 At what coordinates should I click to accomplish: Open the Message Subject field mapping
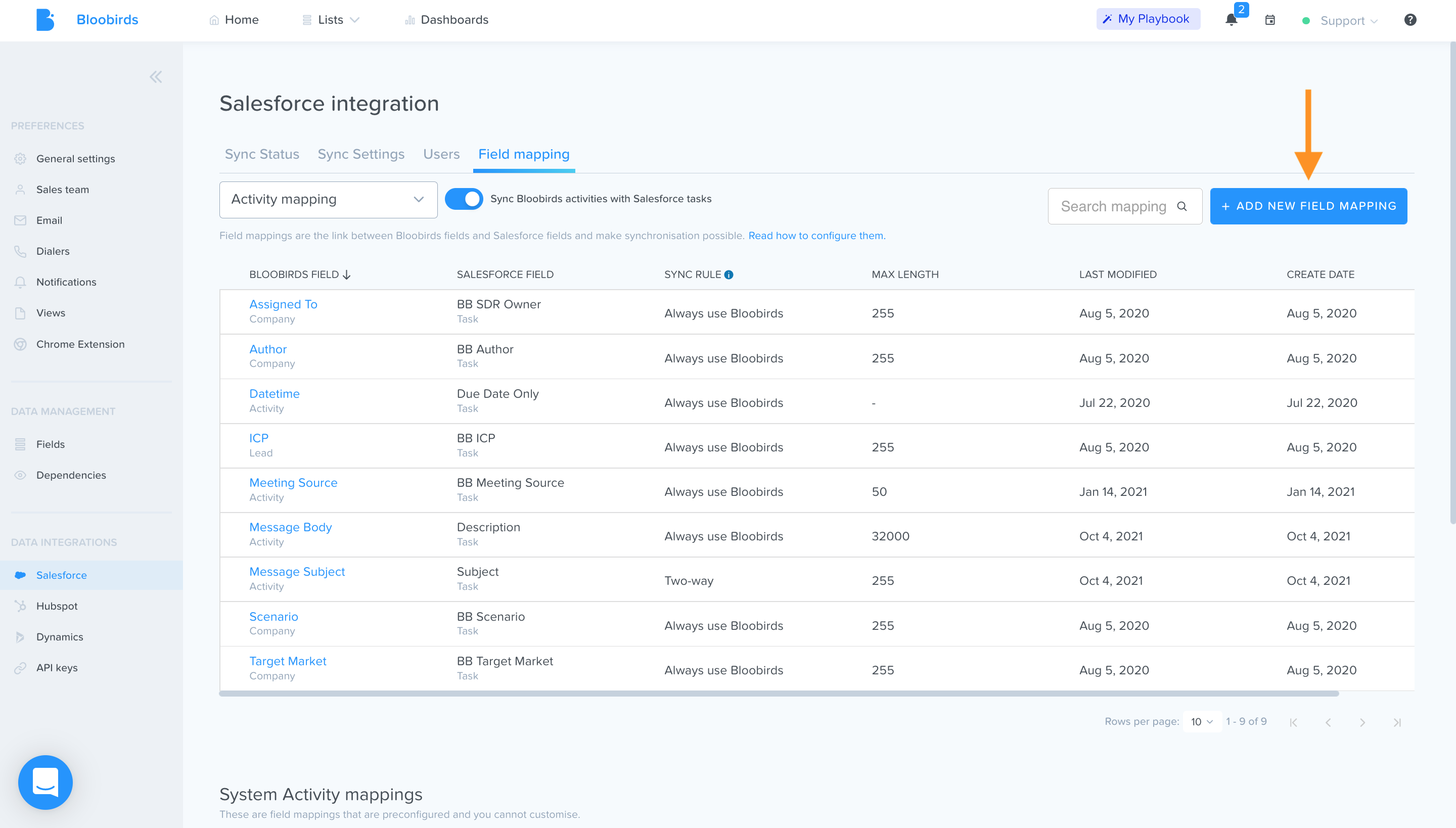click(297, 572)
